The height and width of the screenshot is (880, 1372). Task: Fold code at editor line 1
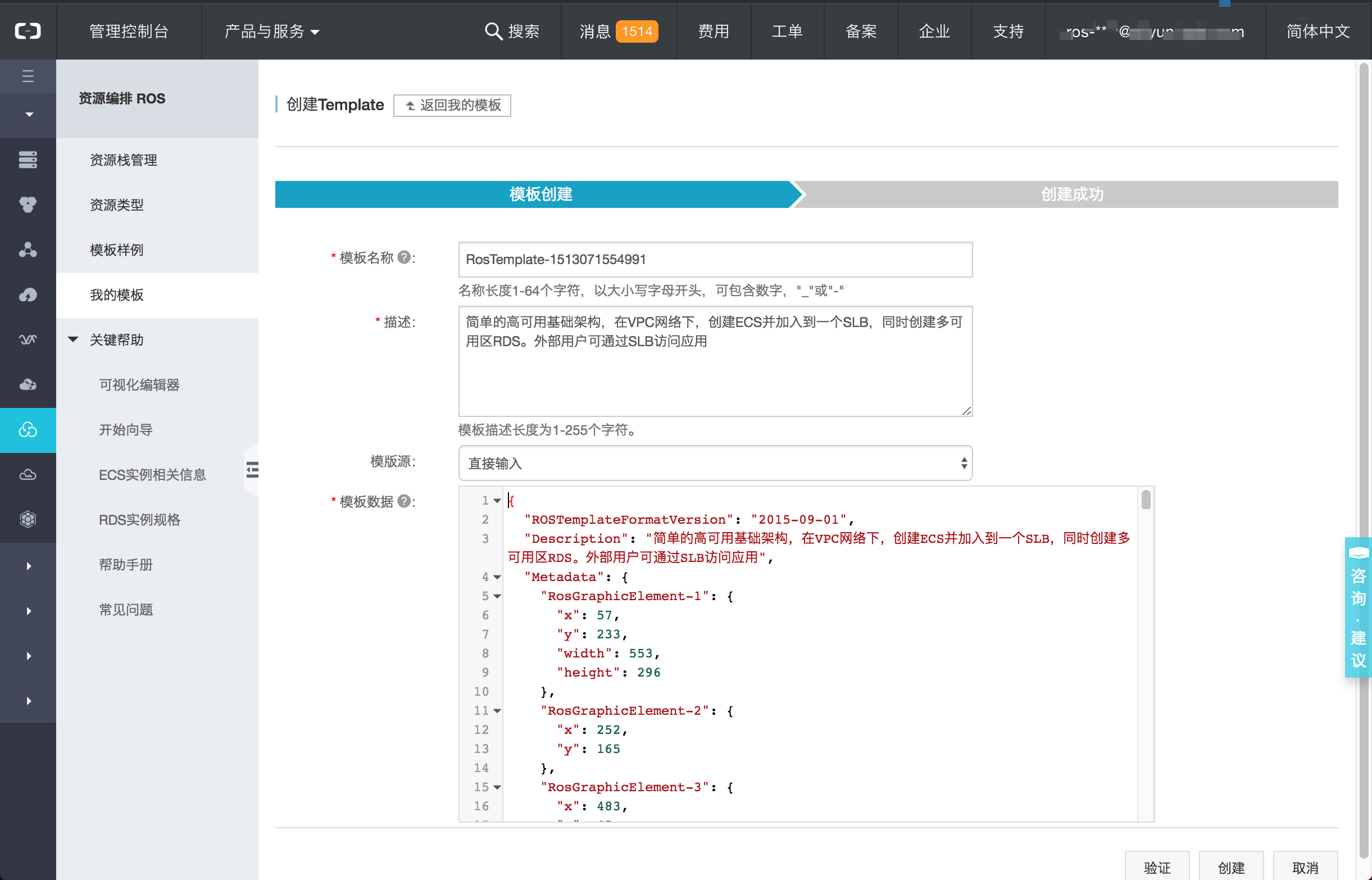(x=497, y=501)
